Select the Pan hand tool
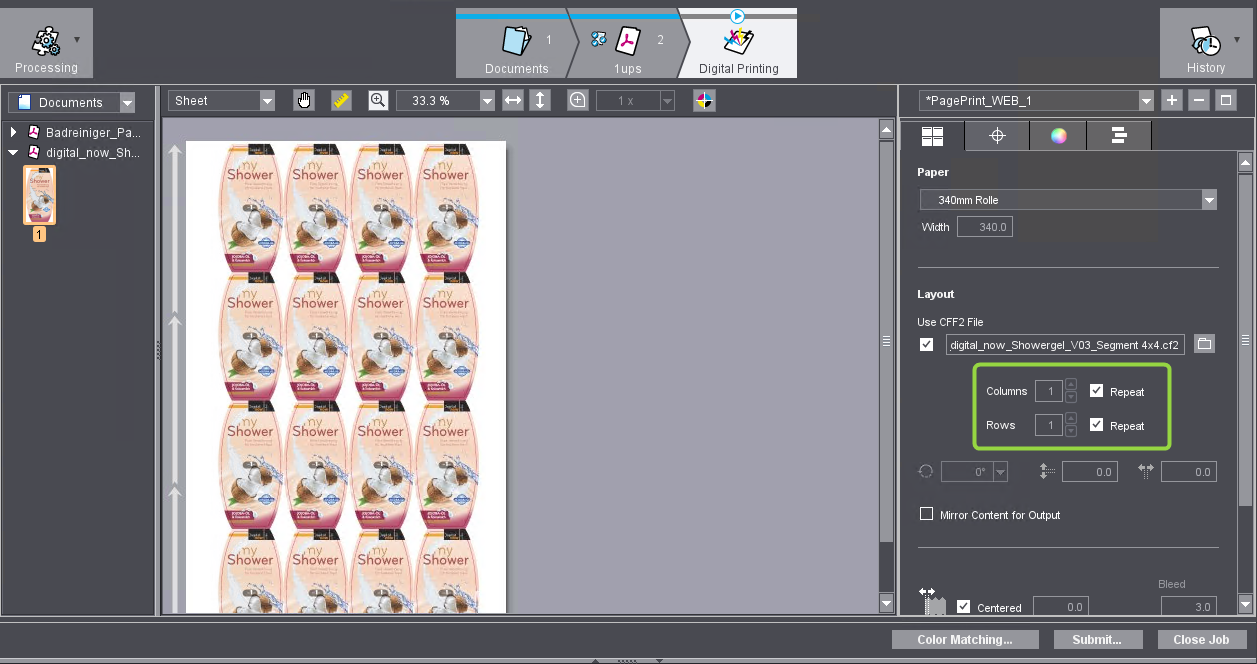This screenshot has width=1257, height=664. (304, 100)
